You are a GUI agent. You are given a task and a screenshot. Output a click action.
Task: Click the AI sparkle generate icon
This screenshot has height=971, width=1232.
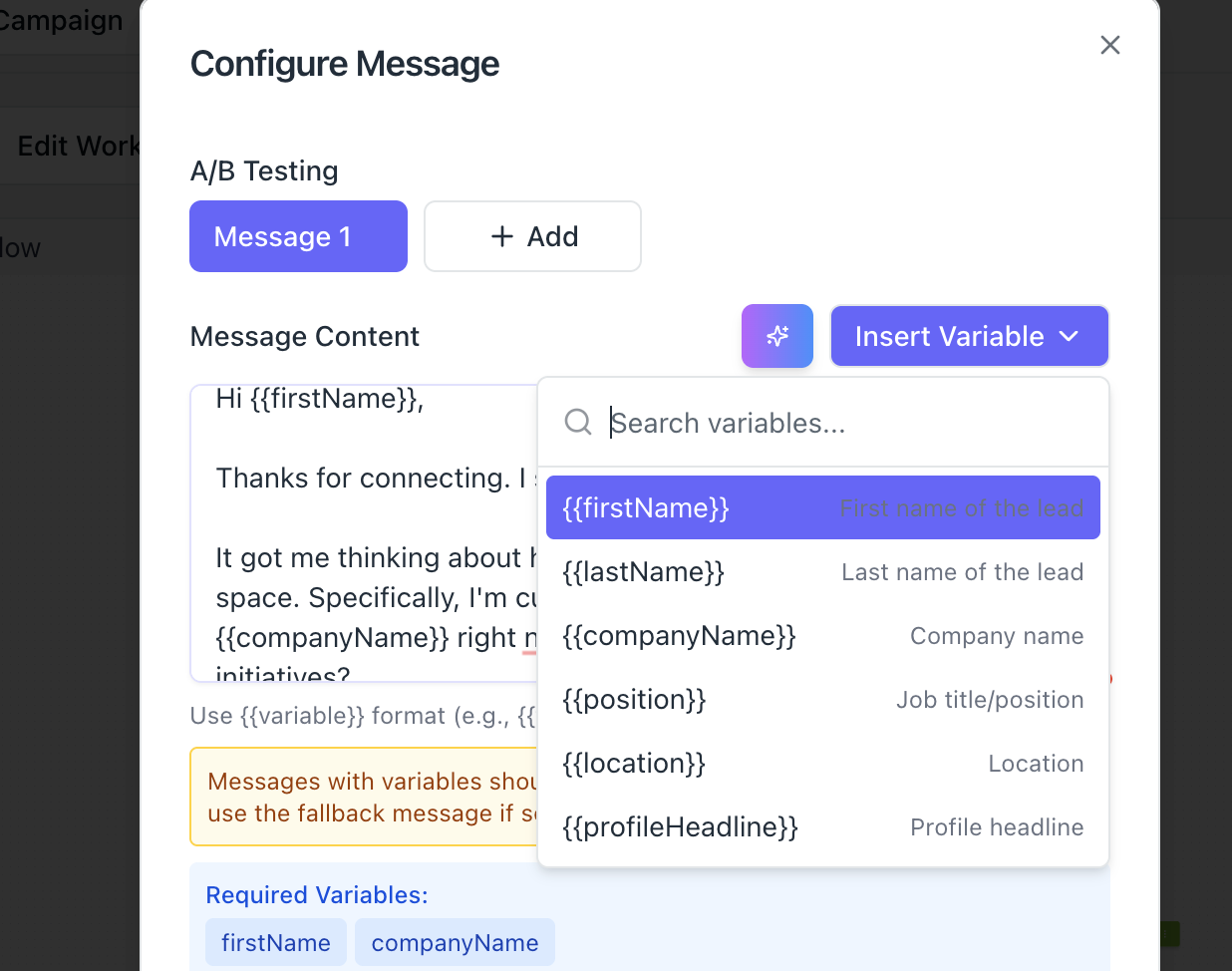tap(777, 336)
